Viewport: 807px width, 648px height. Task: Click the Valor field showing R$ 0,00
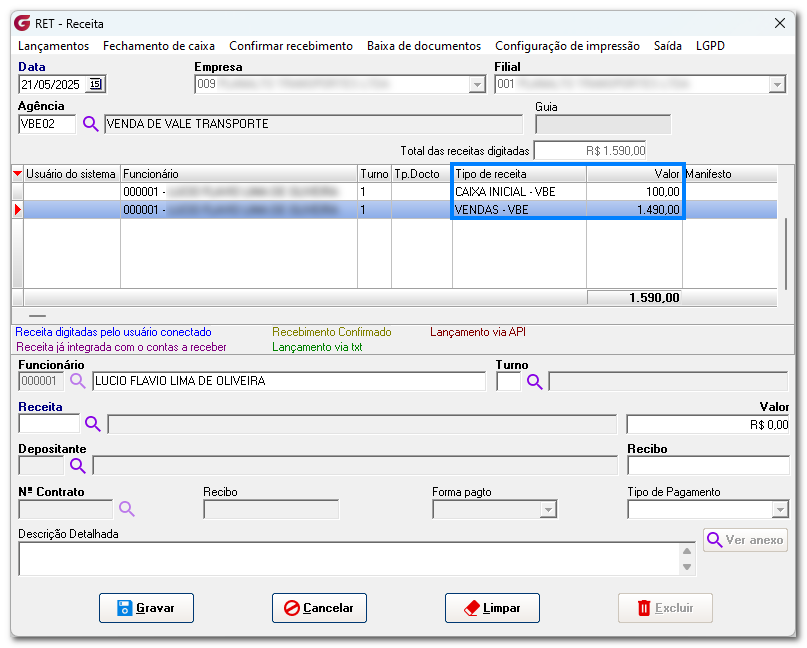point(708,425)
